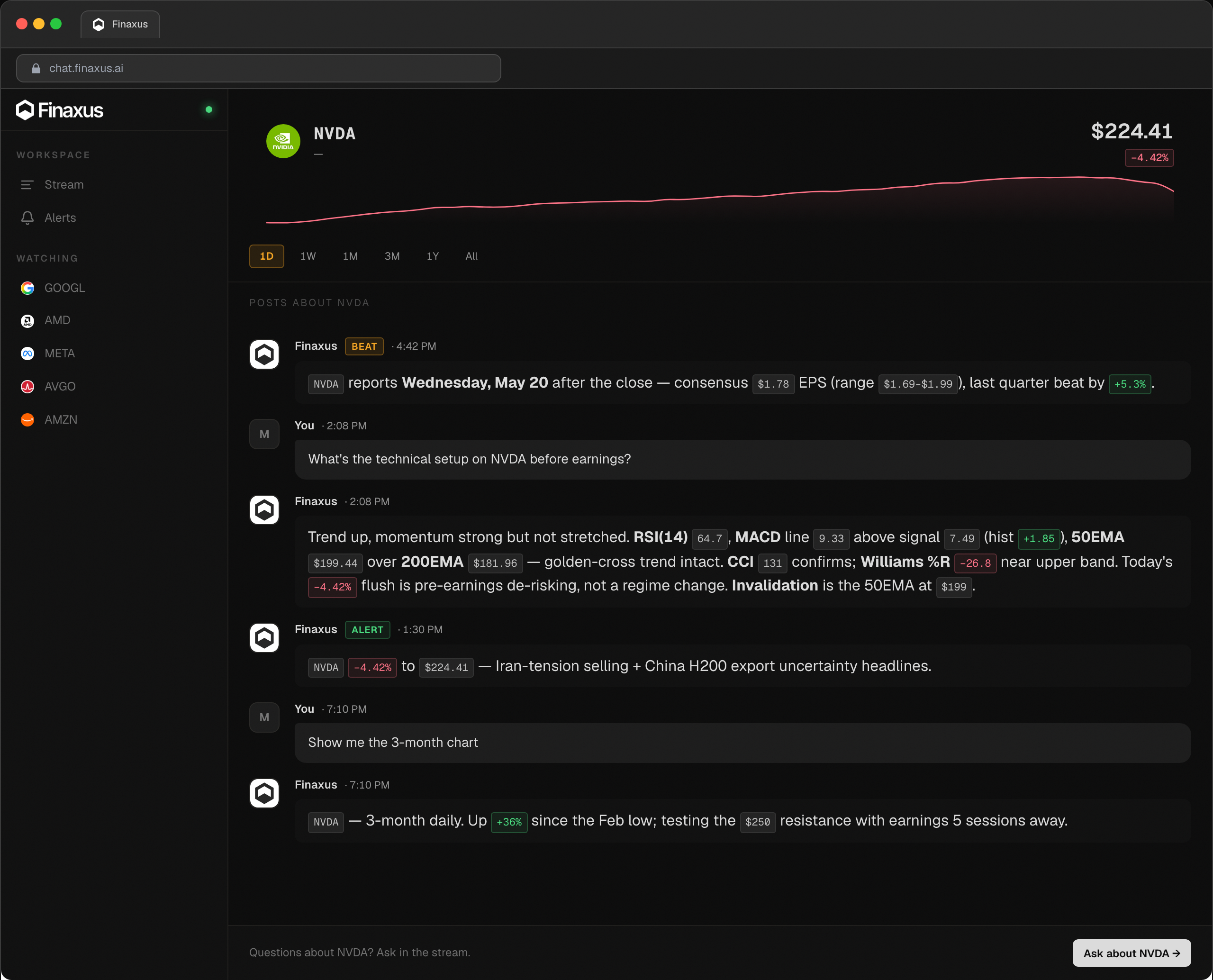Click the Broadcom AVGO logo icon

coord(27,387)
